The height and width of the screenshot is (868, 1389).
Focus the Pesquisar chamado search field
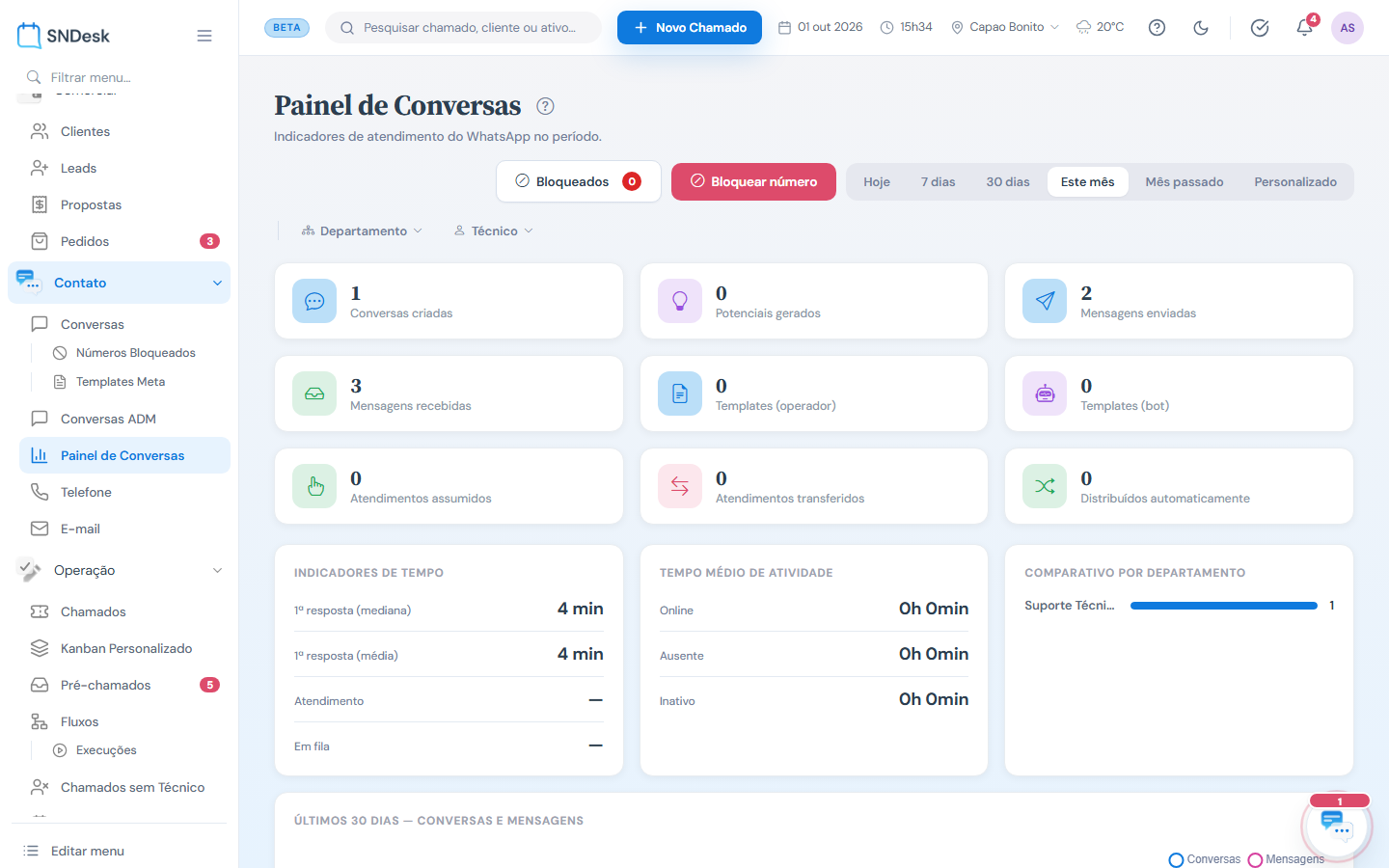click(464, 28)
